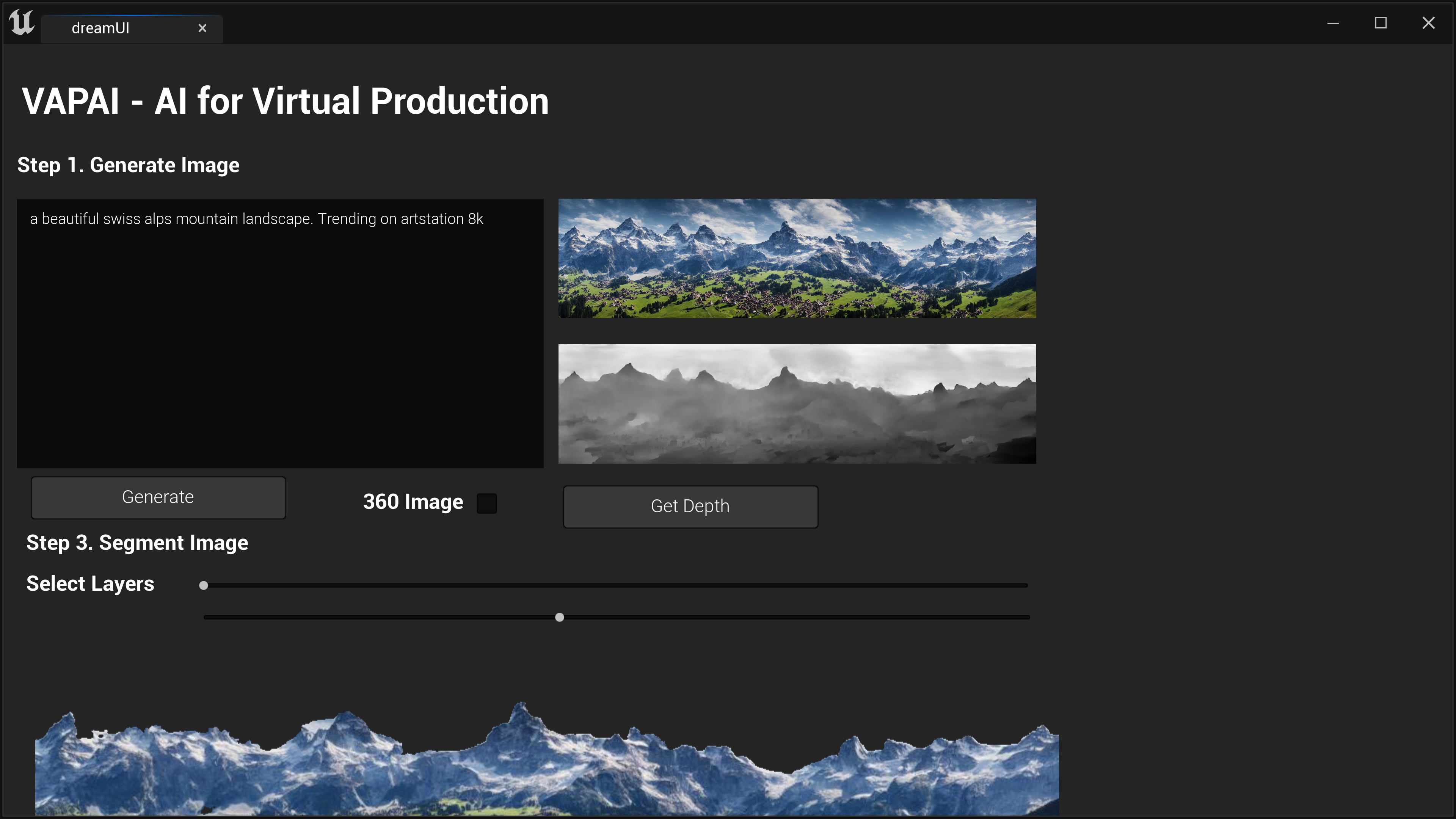1456x819 pixels.
Task: Close the application window
Action: coord(1428,23)
